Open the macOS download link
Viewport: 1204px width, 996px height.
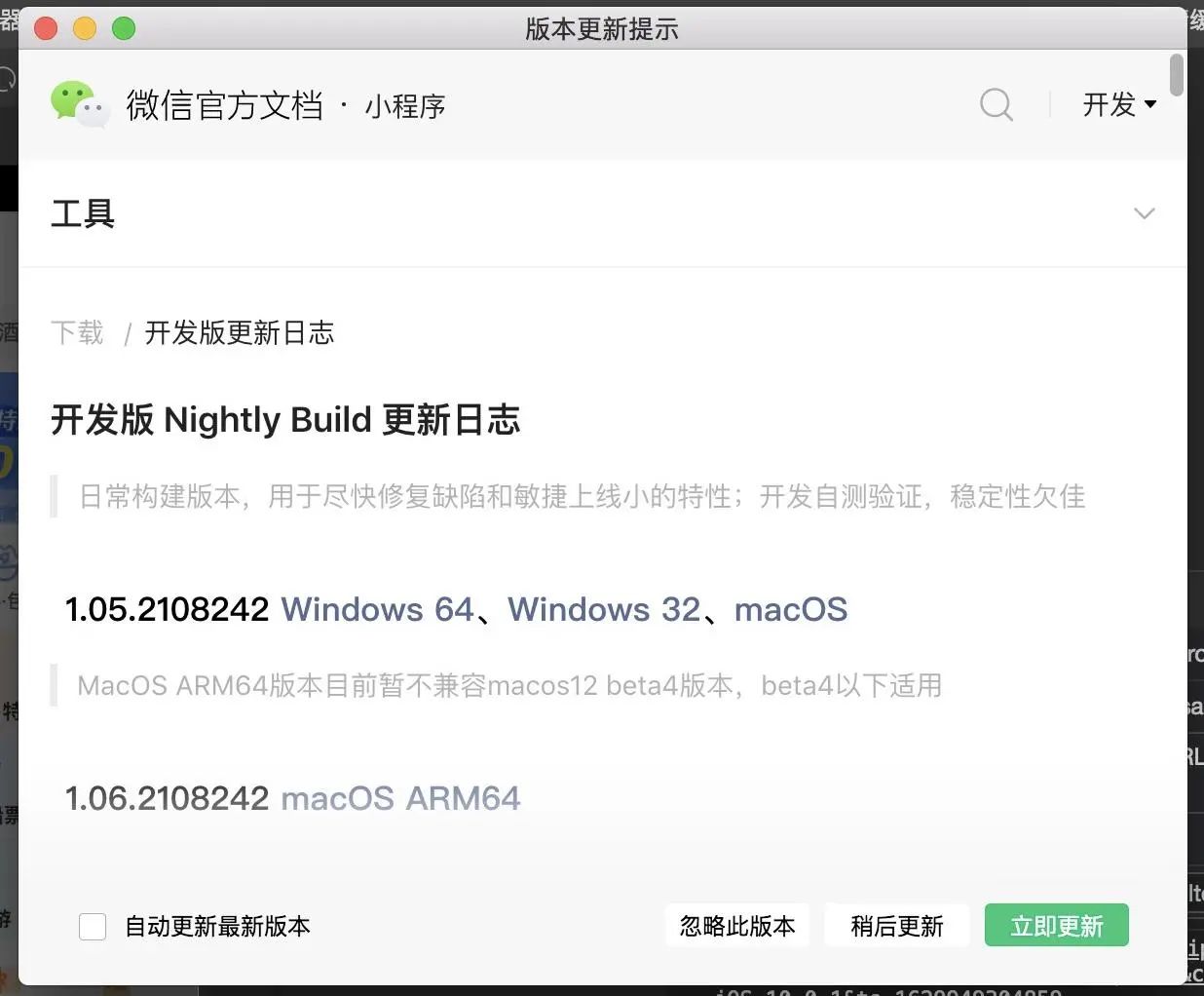(x=791, y=609)
